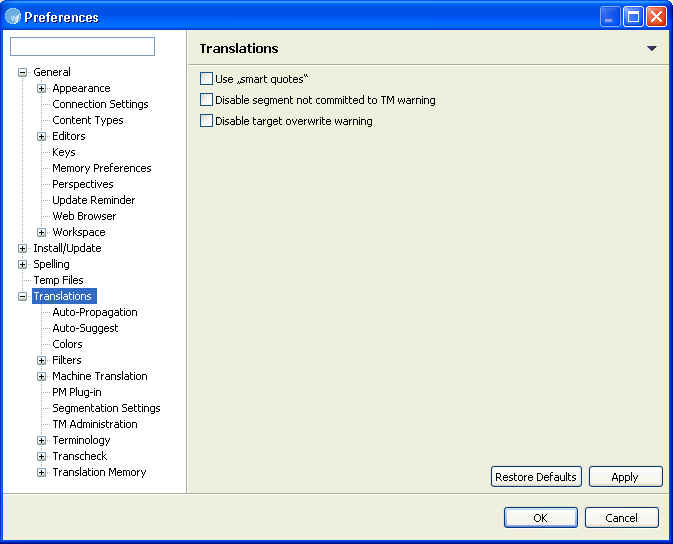
Task: Collapse the General tree node
Action: point(22,72)
